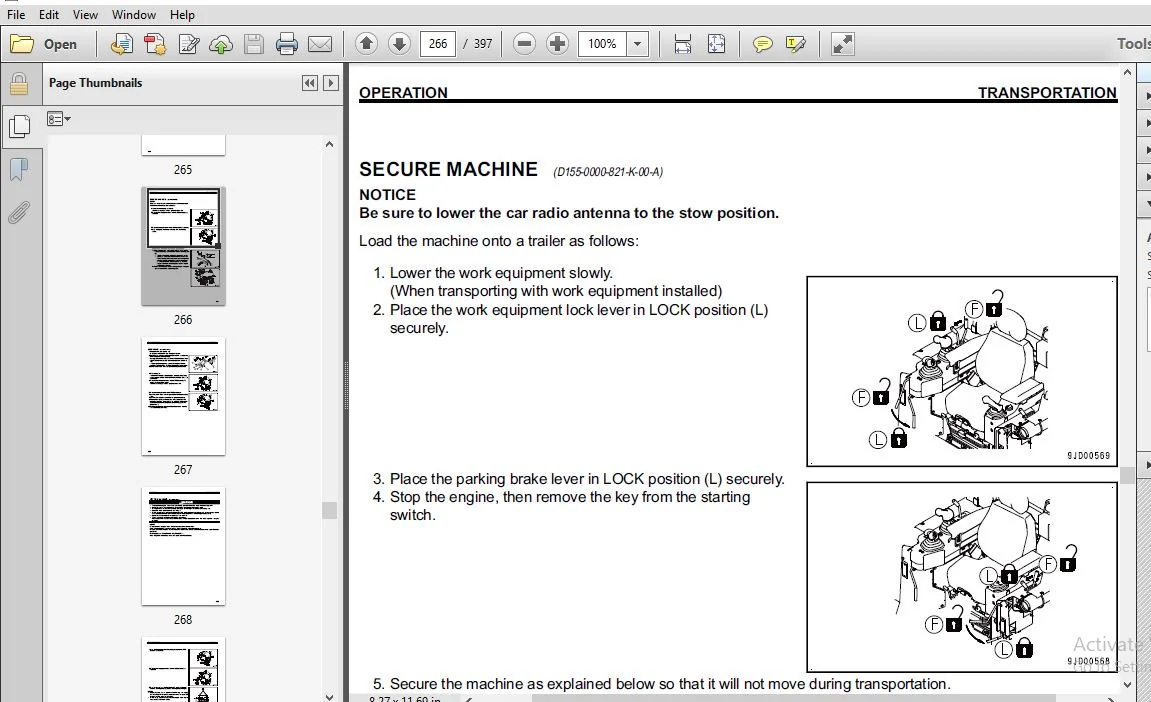Viewport: 1151px width, 702px height.
Task: Open the Tools pane
Action: (x=1133, y=44)
